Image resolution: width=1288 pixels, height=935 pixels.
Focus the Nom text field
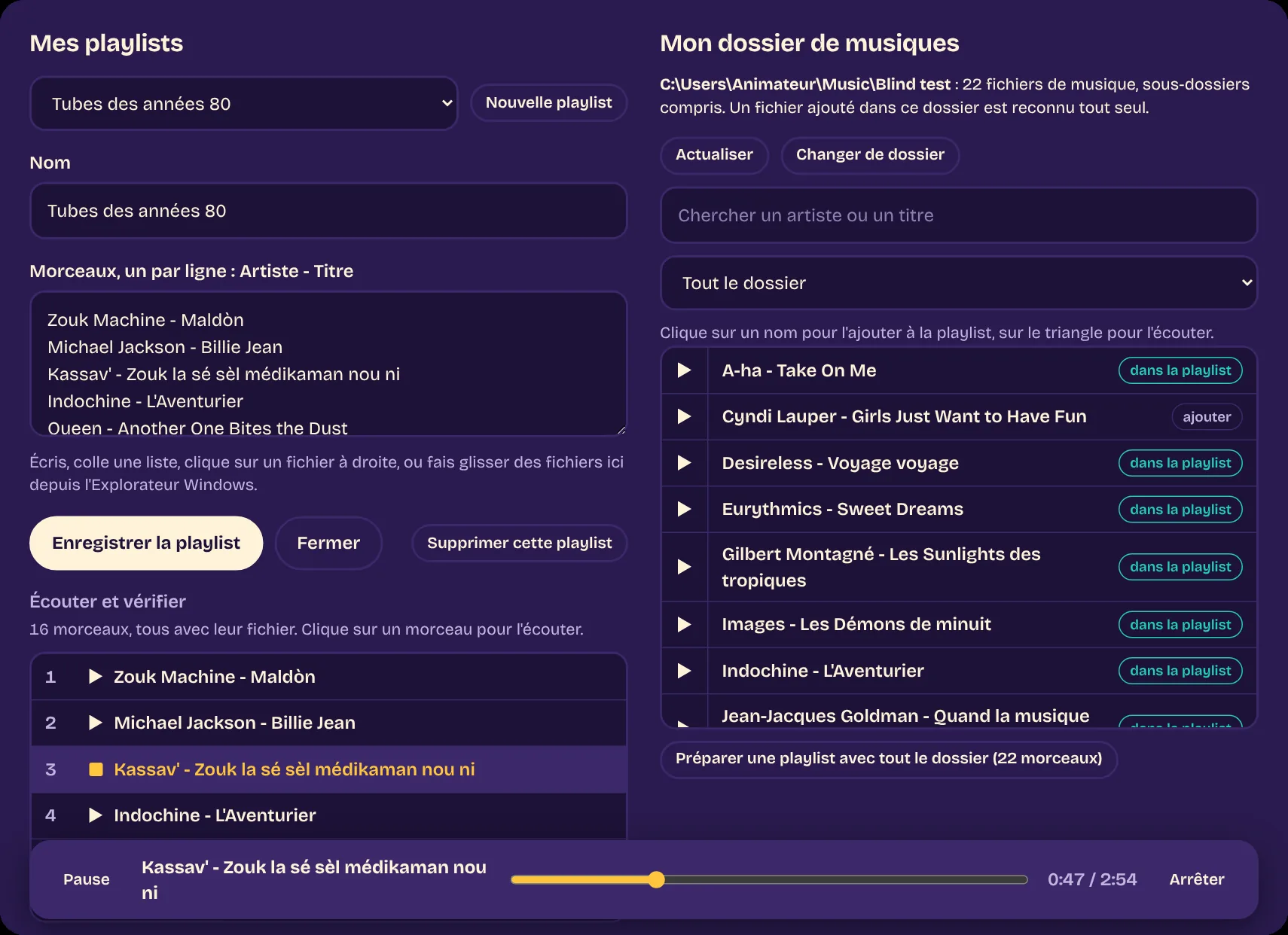pos(328,211)
